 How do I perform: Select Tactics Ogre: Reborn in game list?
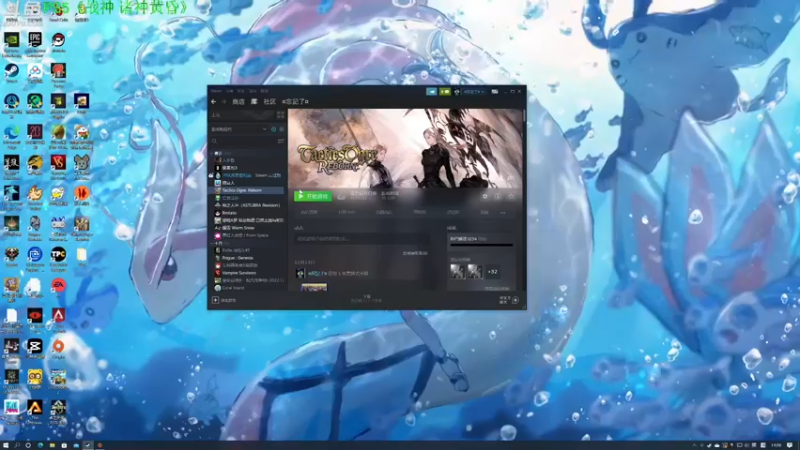point(247,190)
